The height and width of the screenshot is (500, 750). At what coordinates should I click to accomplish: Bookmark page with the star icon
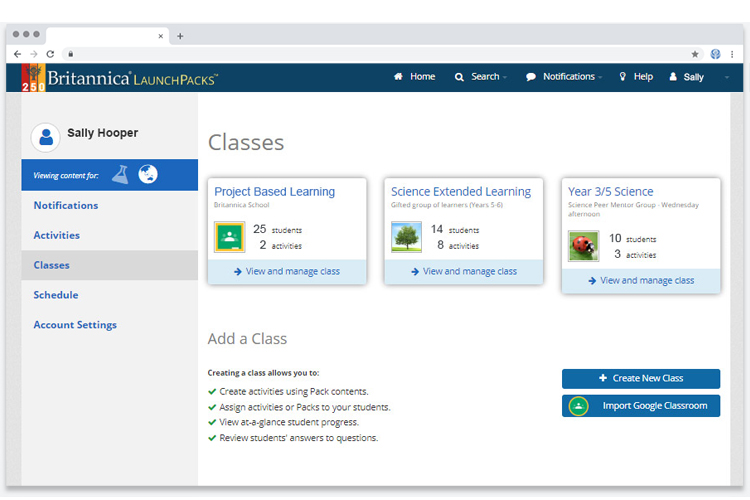coord(695,54)
